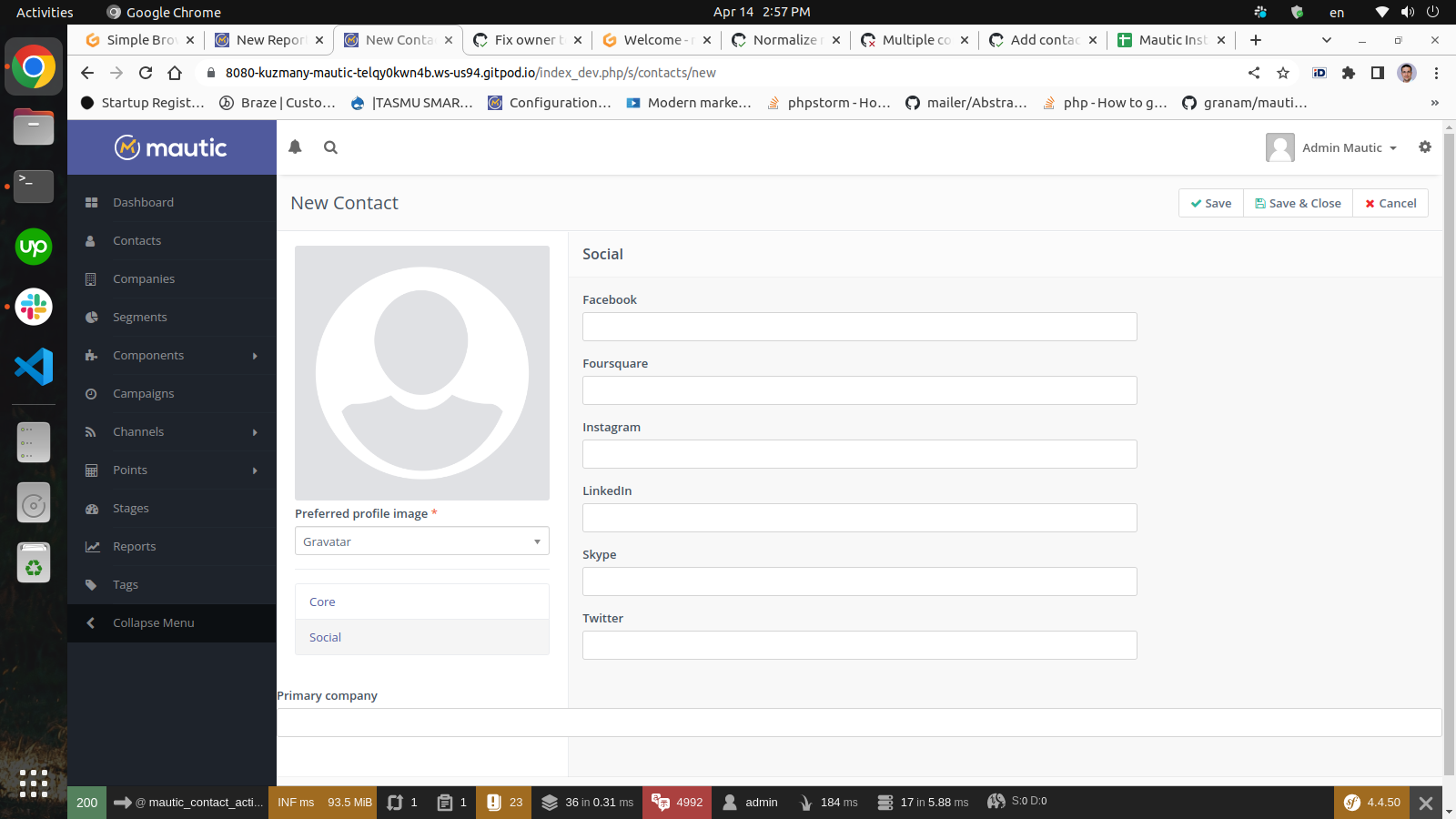Open the Segments section
This screenshot has height=819, width=1456.
[x=139, y=317]
